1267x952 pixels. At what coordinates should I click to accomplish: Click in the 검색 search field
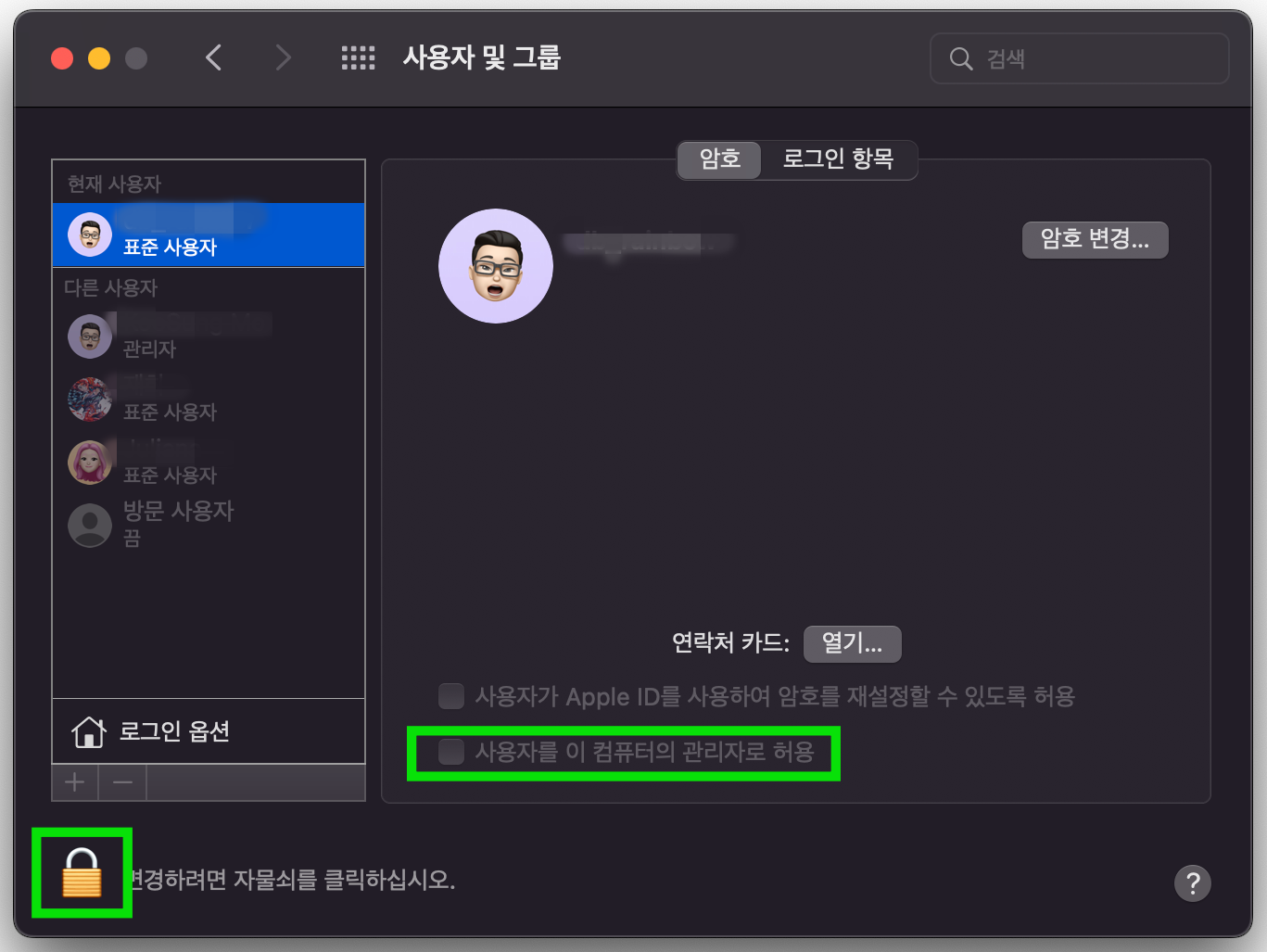(1080, 59)
